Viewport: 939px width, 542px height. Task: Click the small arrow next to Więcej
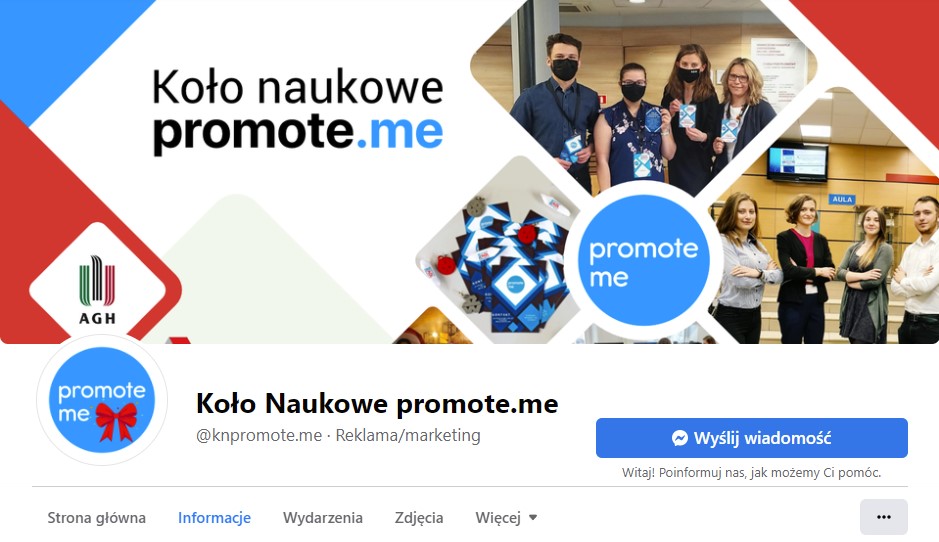(x=532, y=517)
